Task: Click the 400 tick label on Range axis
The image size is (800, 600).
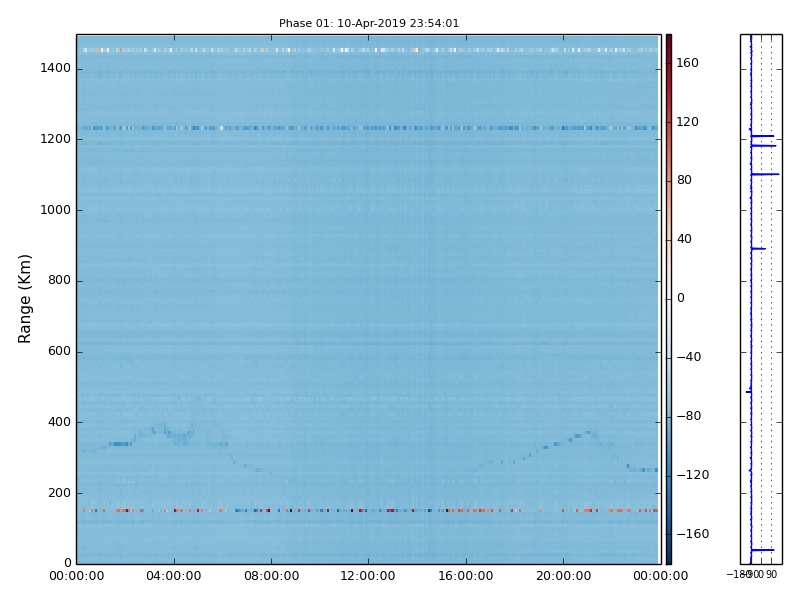Action: pos(59,422)
